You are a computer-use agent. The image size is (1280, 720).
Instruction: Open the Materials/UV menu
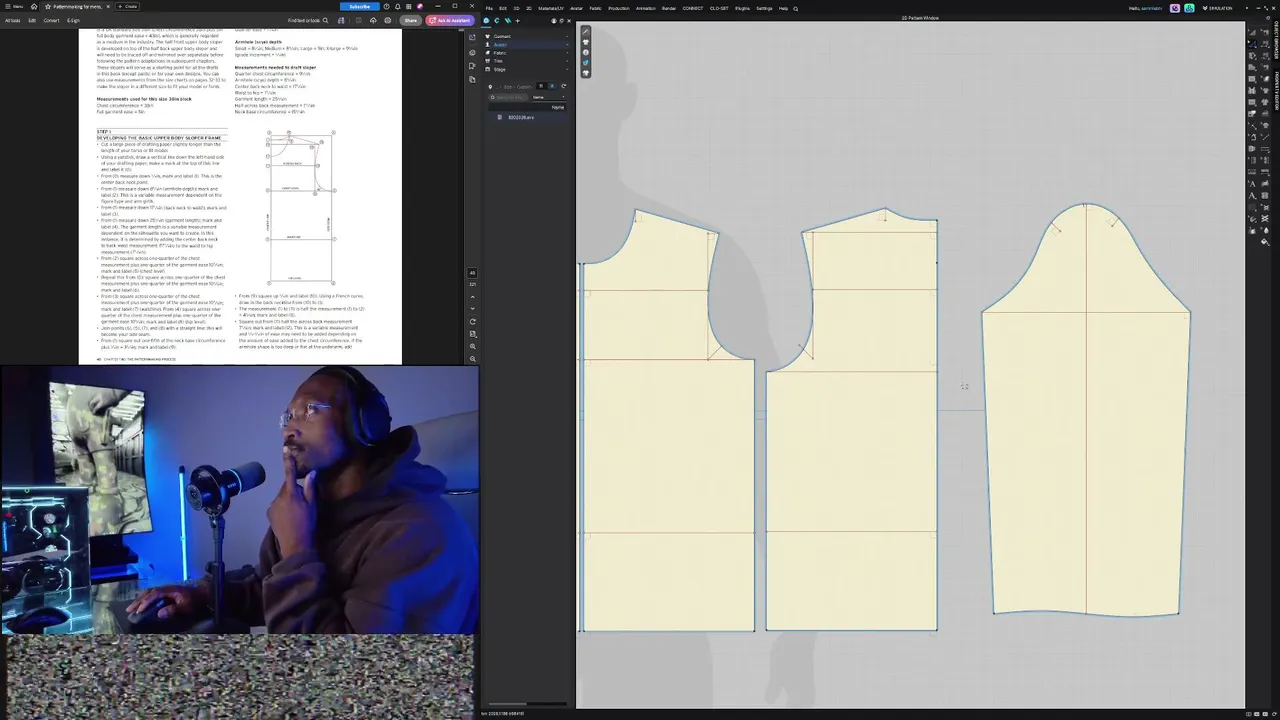(551, 8)
